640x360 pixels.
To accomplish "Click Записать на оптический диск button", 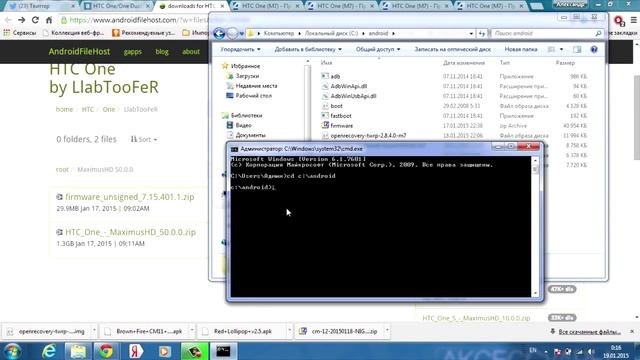I will pyautogui.click(x=452, y=49).
